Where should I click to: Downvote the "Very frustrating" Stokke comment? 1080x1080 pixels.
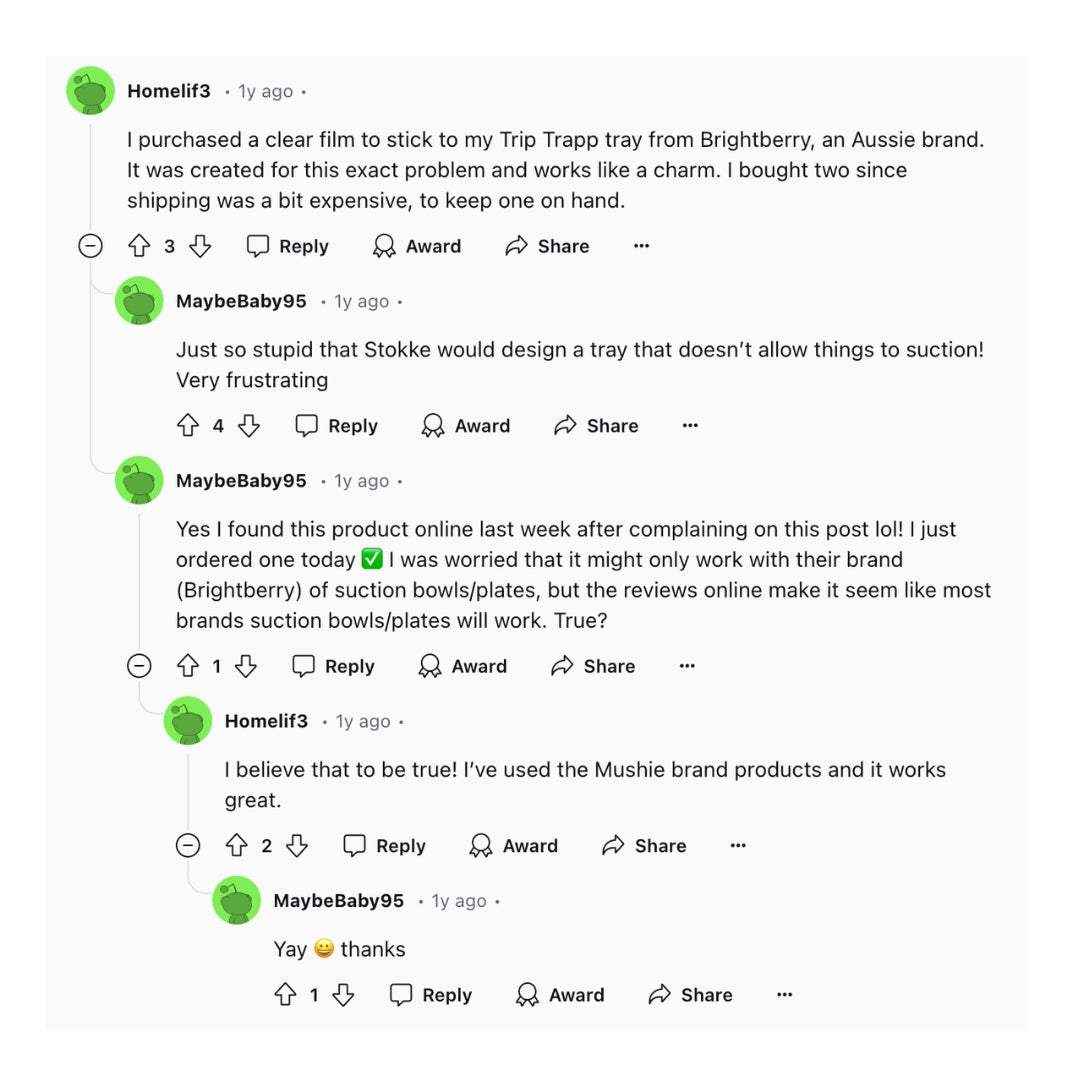point(249,426)
